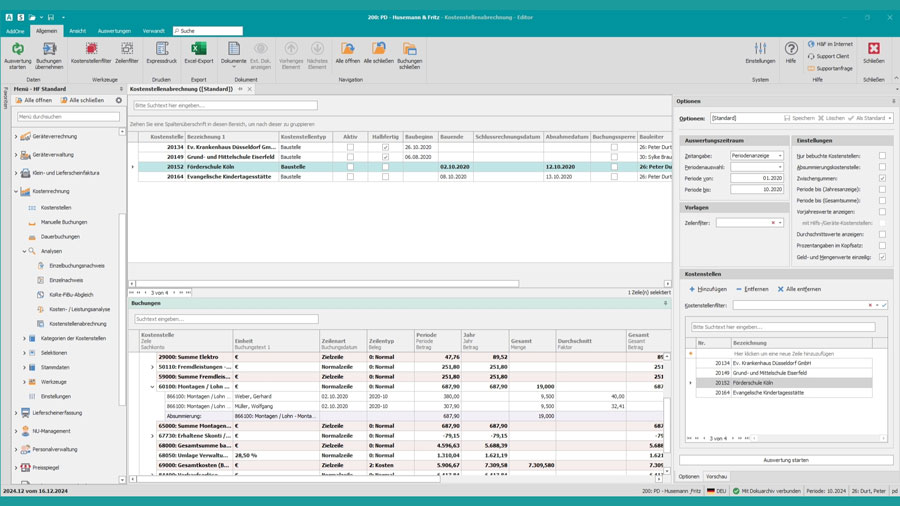This screenshot has height=506, width=900.
Task: Open the Auswertungen ribbon tab
Action: (114, 31)
